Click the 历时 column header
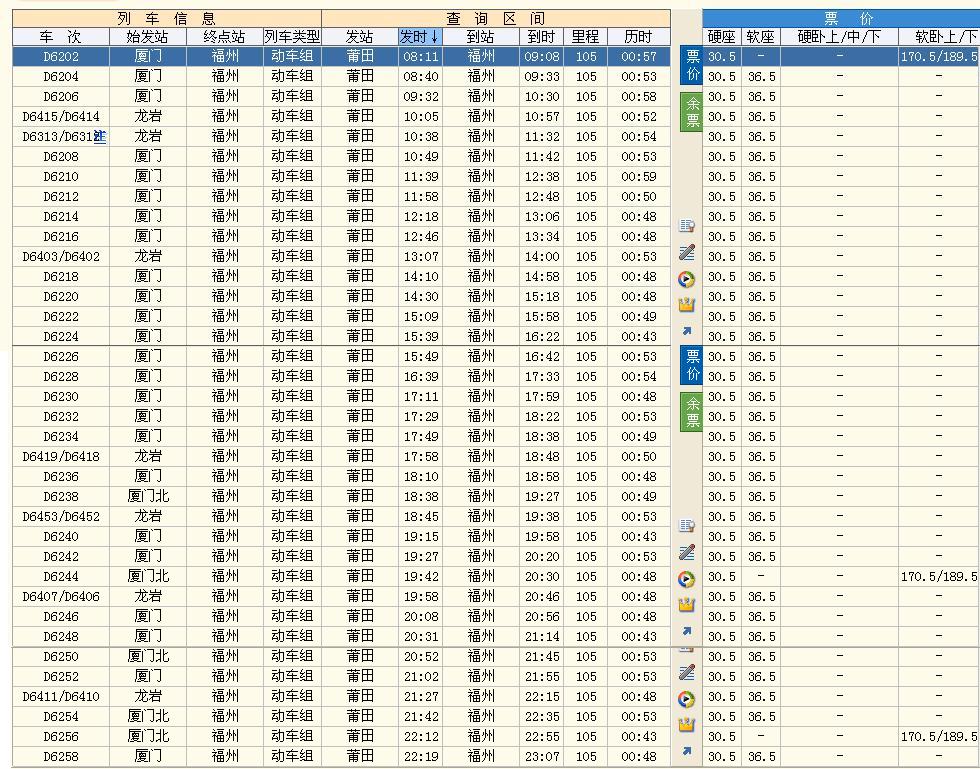The image size is (980, 769). pyautogui.click(x=639, y=37)
